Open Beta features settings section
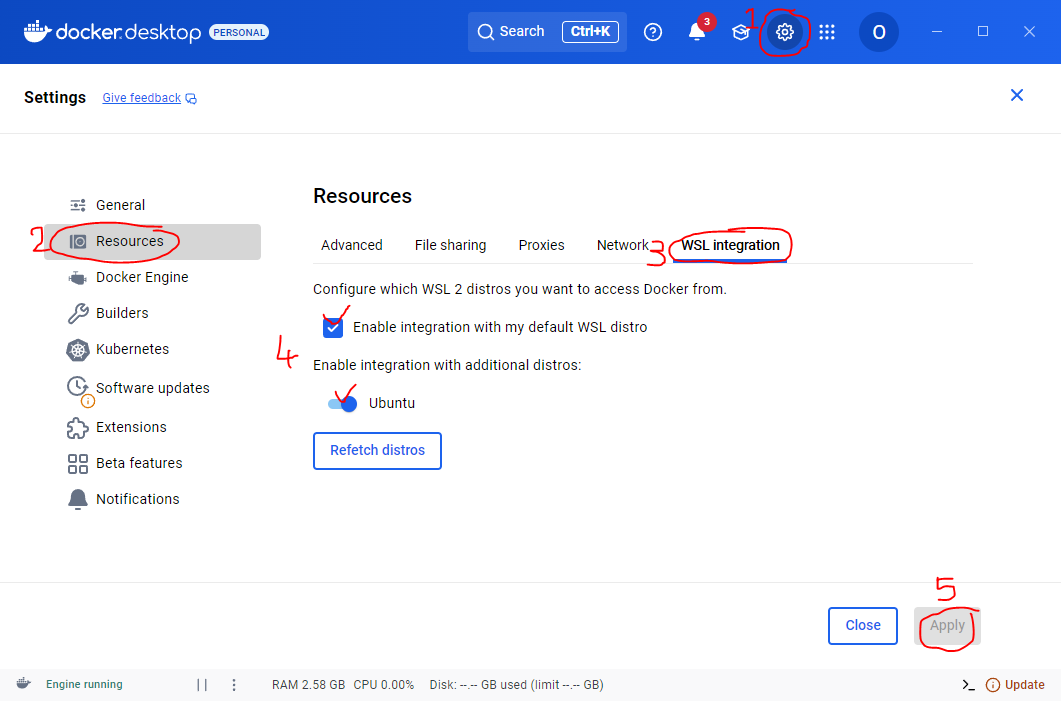Screen dimensions: 1061x701 152,463
